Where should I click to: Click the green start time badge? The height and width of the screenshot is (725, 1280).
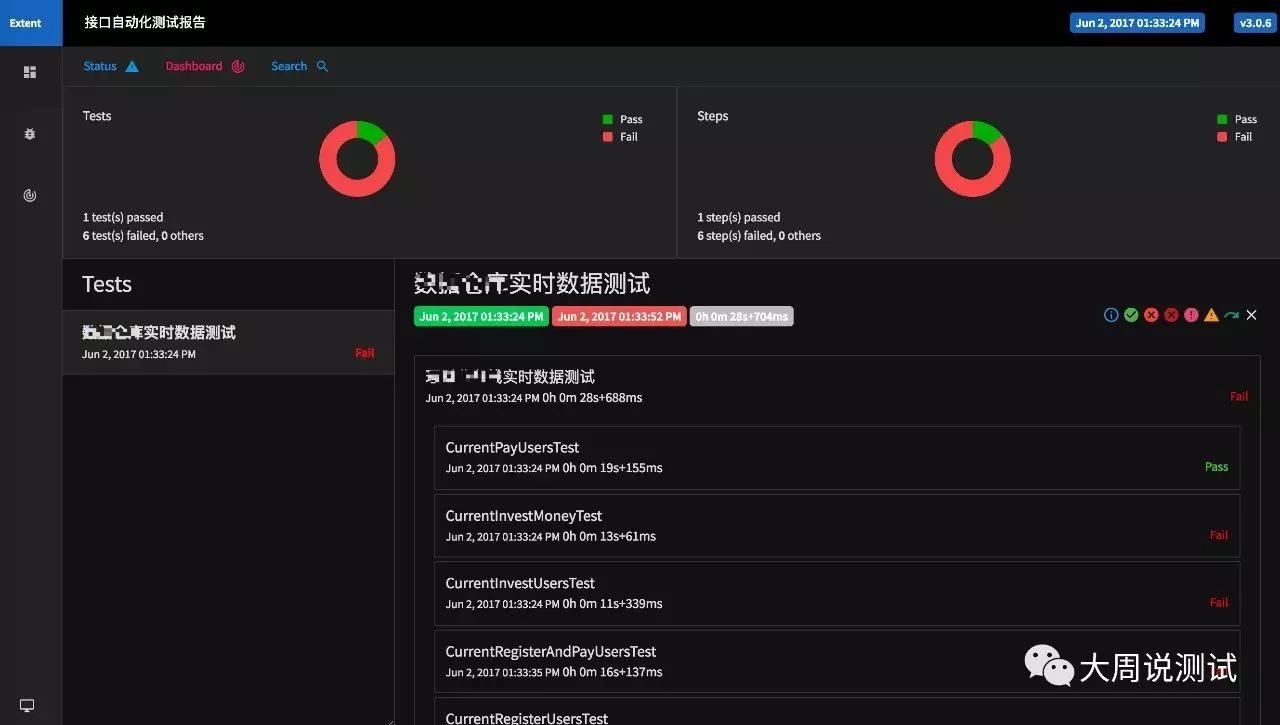(481, 317)
